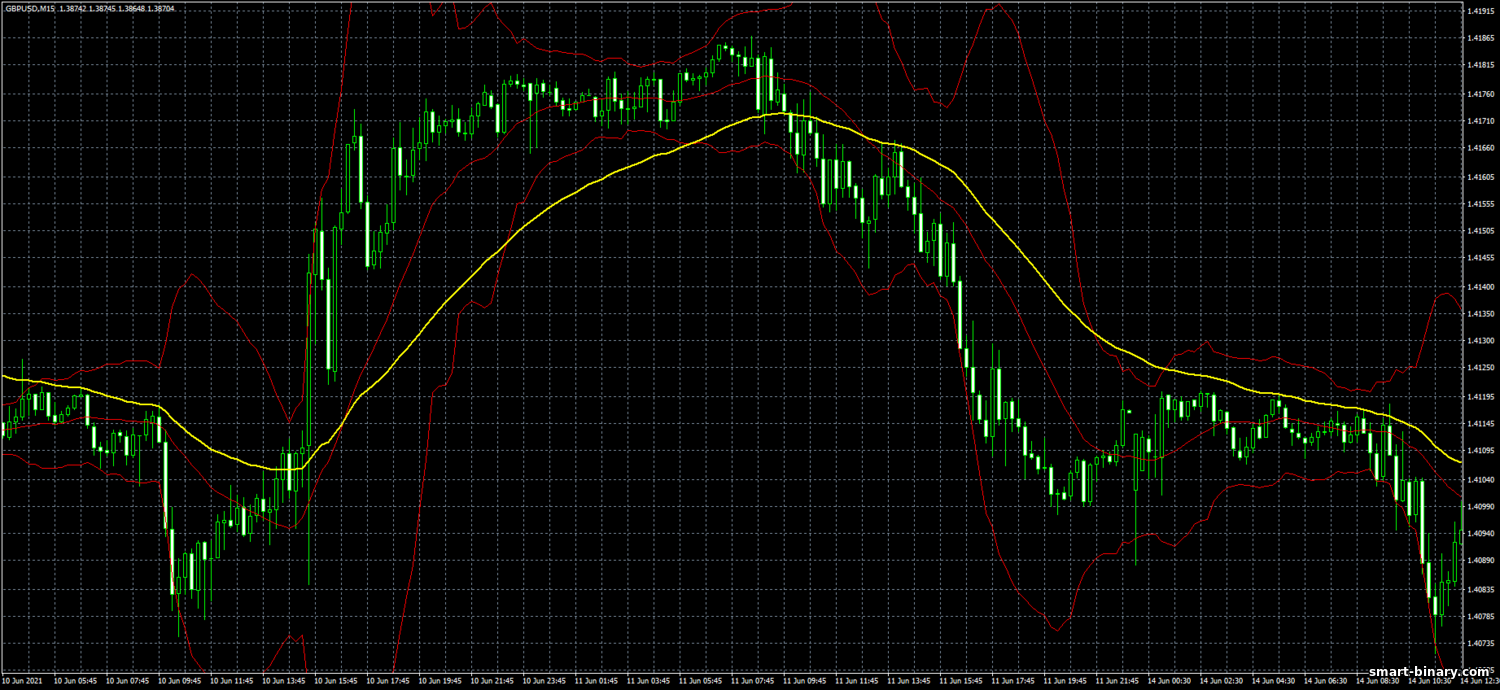
Task: Click the 1.41605 price axis label
Action: coord(1481,176)
